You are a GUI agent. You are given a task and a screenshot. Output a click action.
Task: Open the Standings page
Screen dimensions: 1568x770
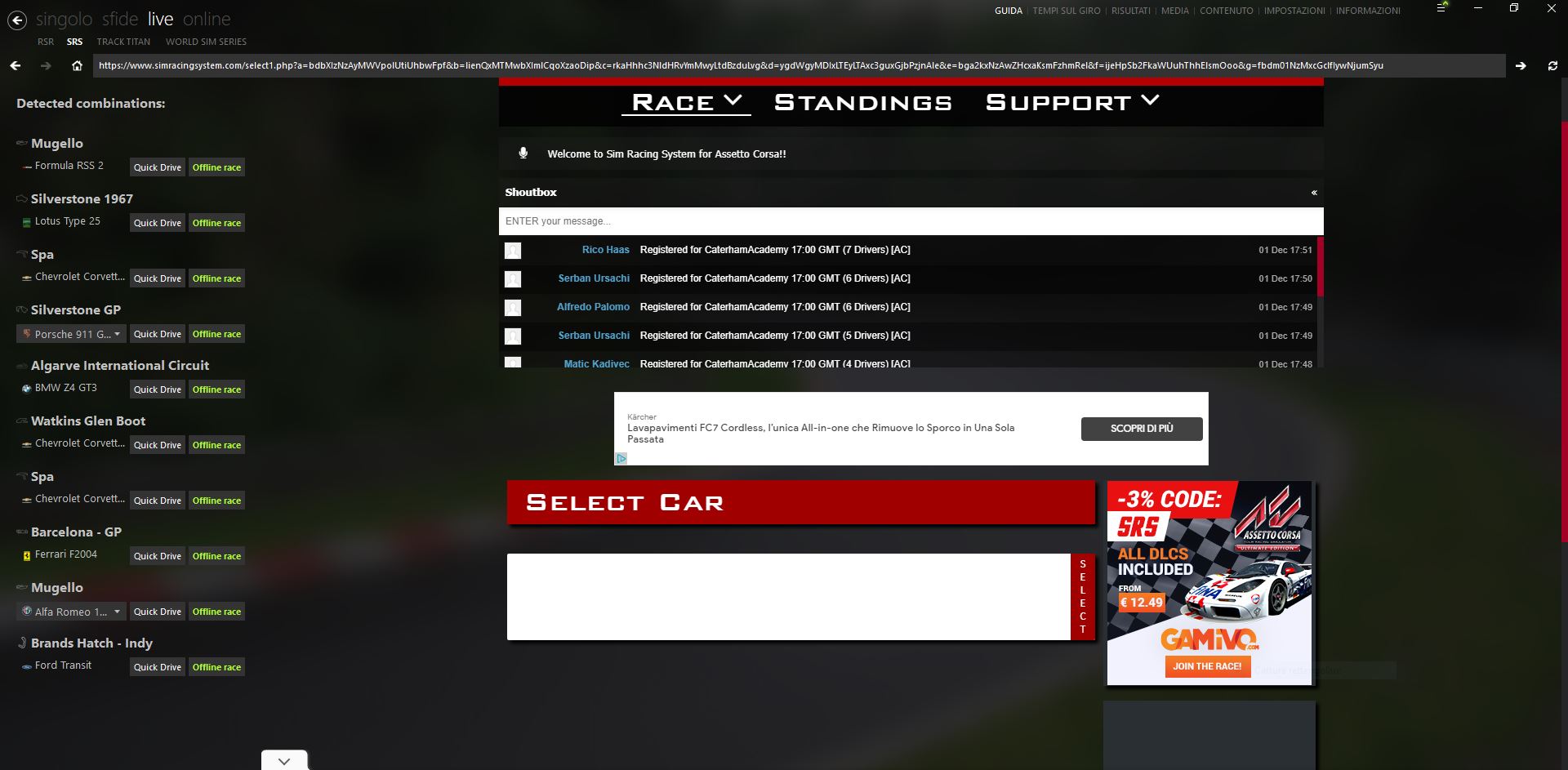point(863,102)
